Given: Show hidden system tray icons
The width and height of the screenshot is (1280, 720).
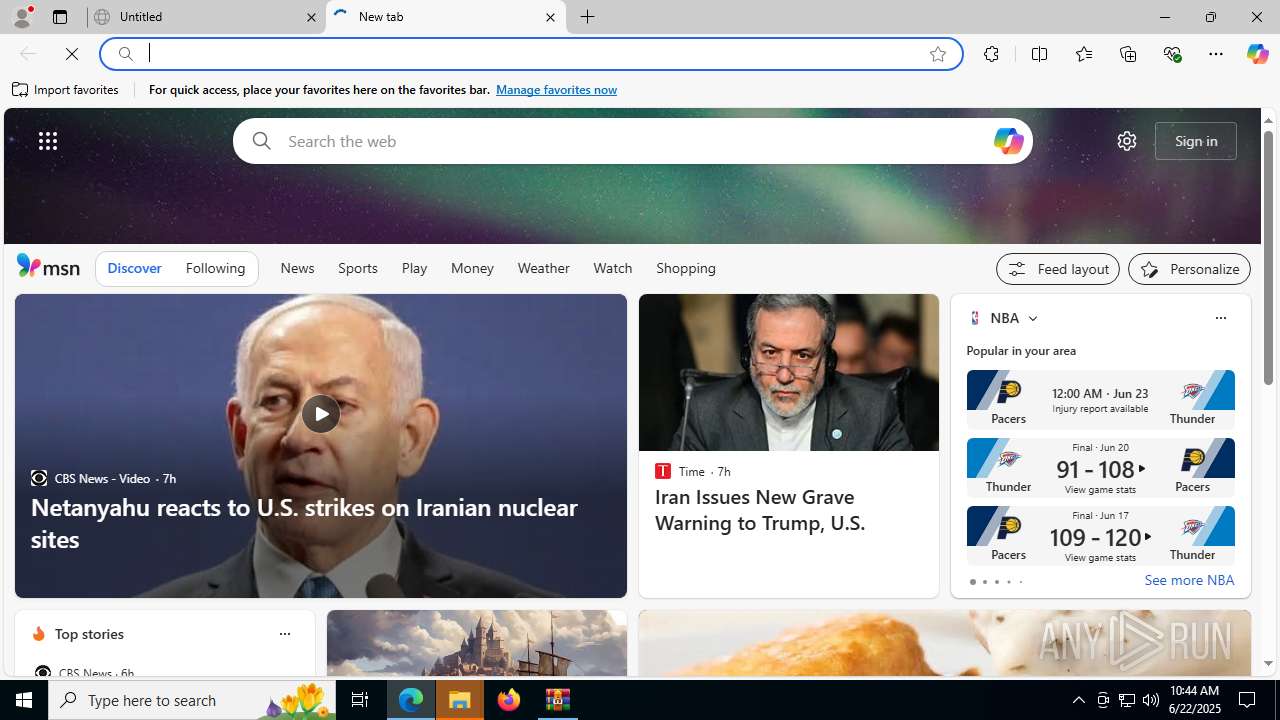Looking at the screenshot, I should (1078, 700).
